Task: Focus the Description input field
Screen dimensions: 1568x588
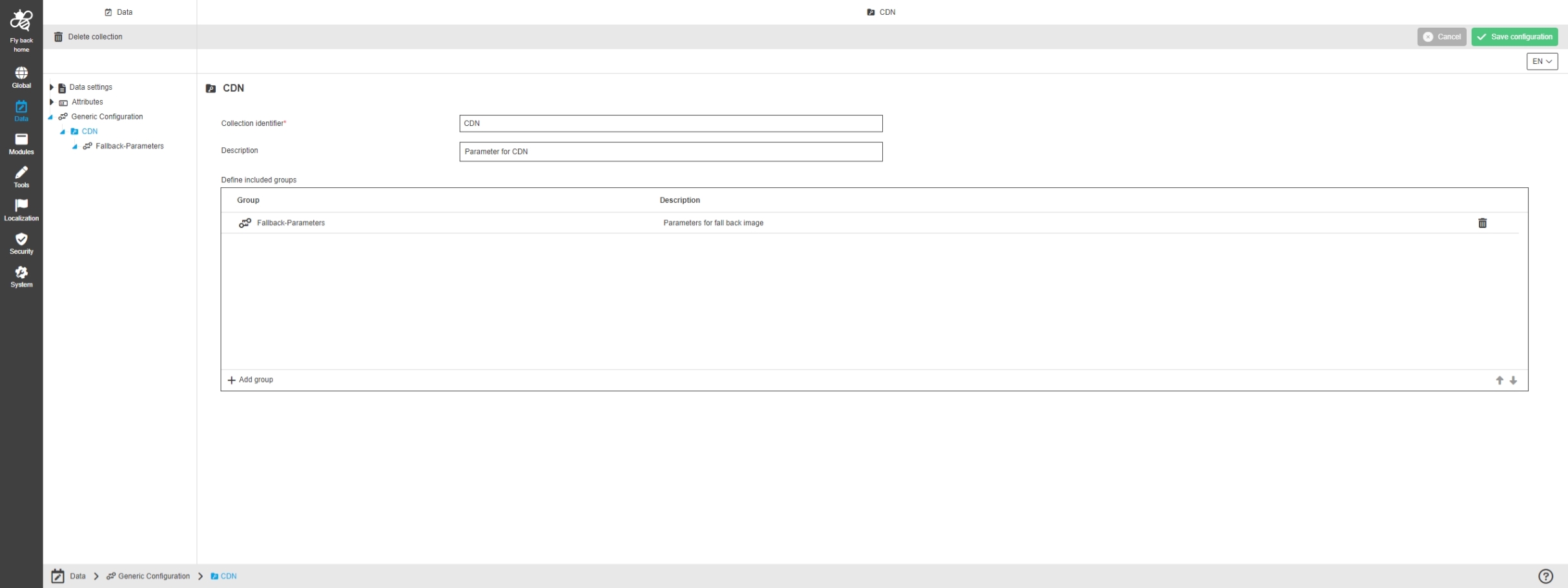Action: [x=671, y=152]
